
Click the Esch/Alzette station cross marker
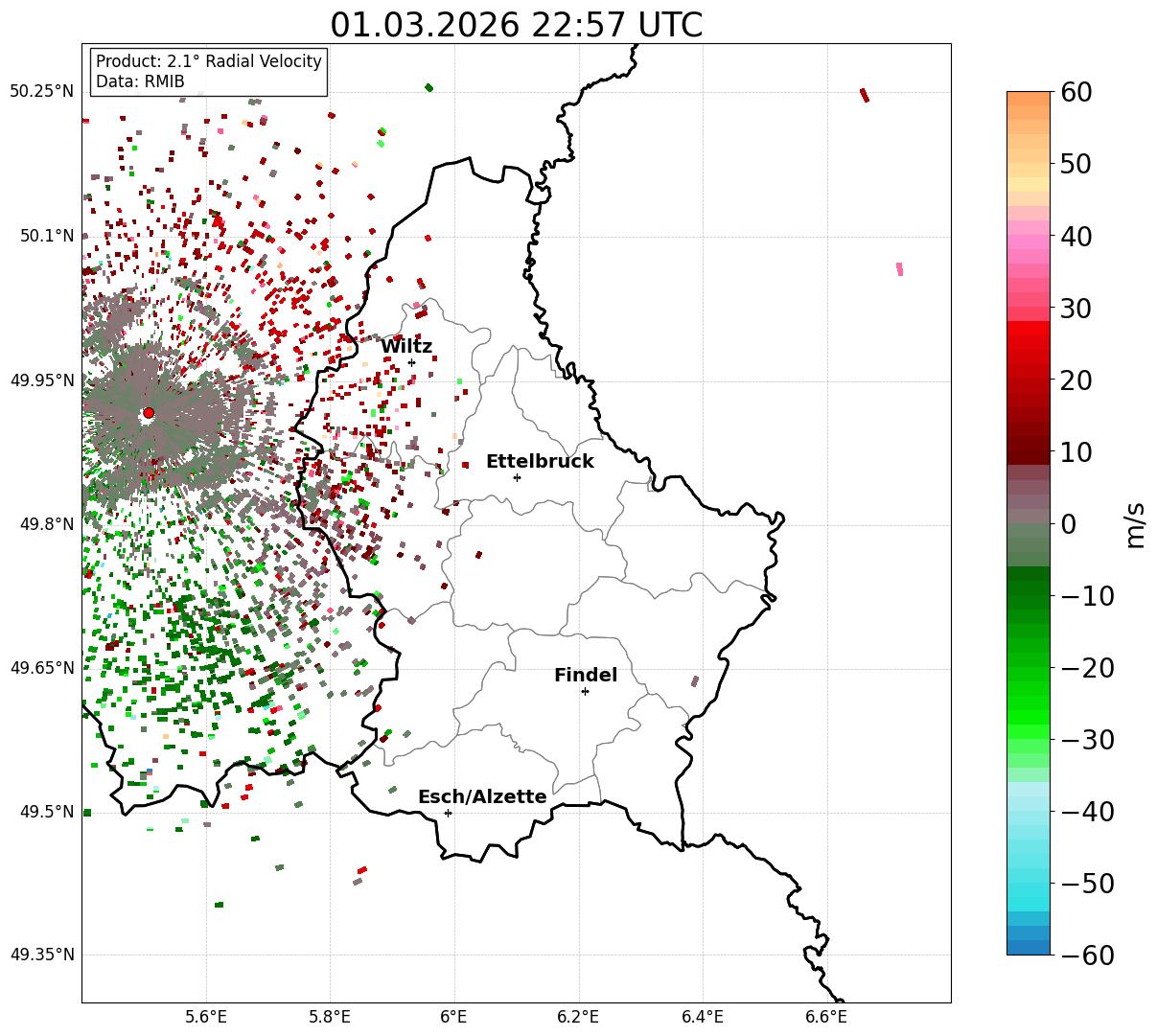(448, 813)
